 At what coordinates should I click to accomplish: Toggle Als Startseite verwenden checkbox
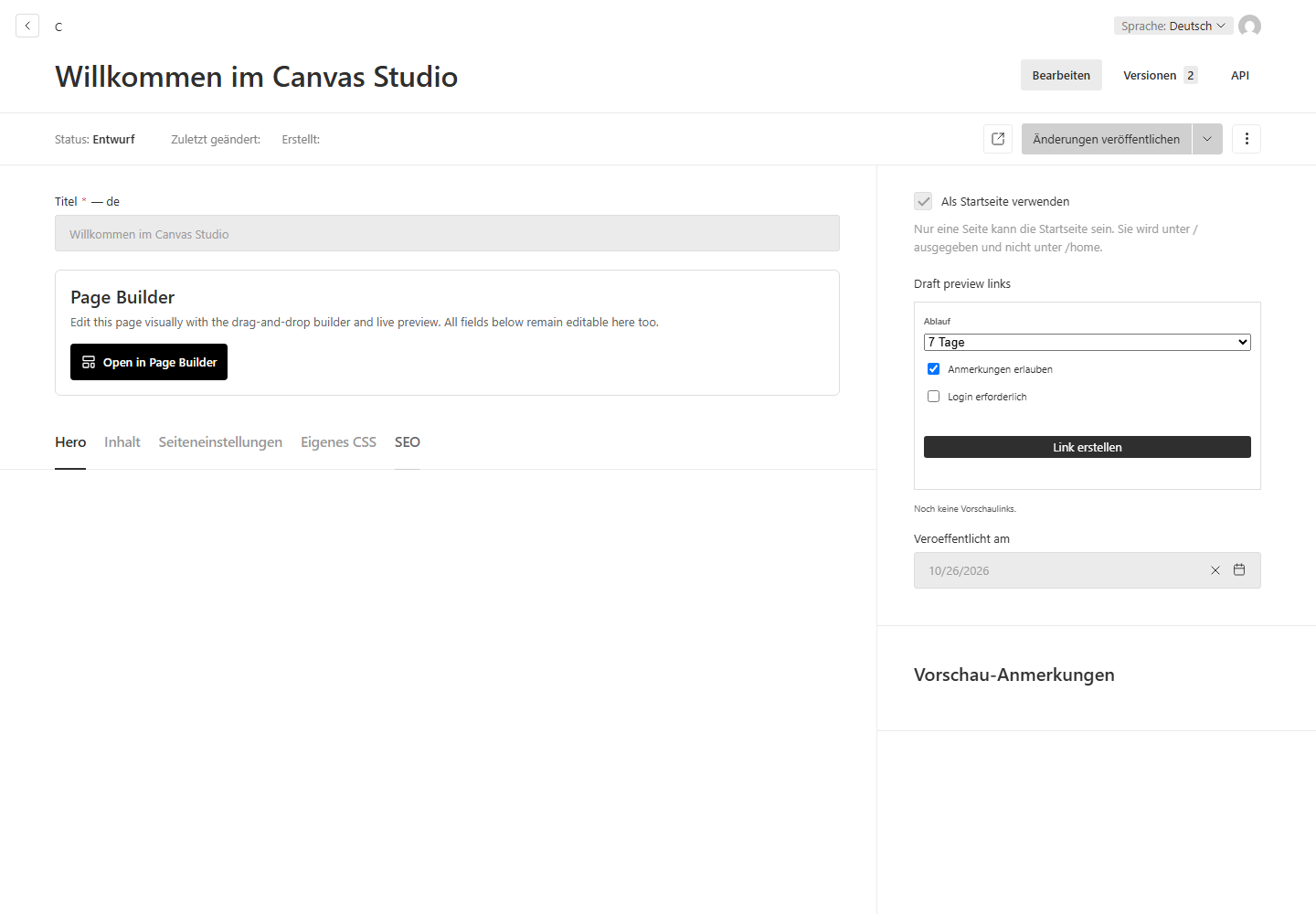[x=923, y=201]
